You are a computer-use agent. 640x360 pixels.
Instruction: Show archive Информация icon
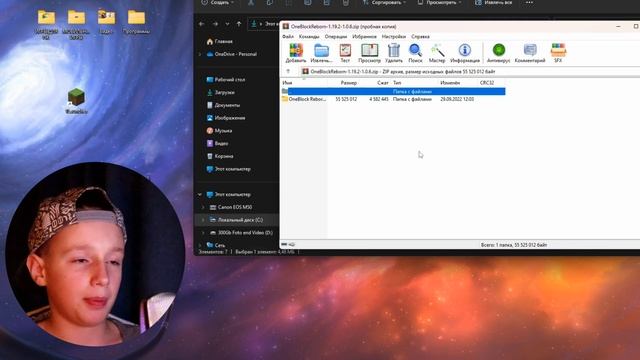tap(465, 53)
